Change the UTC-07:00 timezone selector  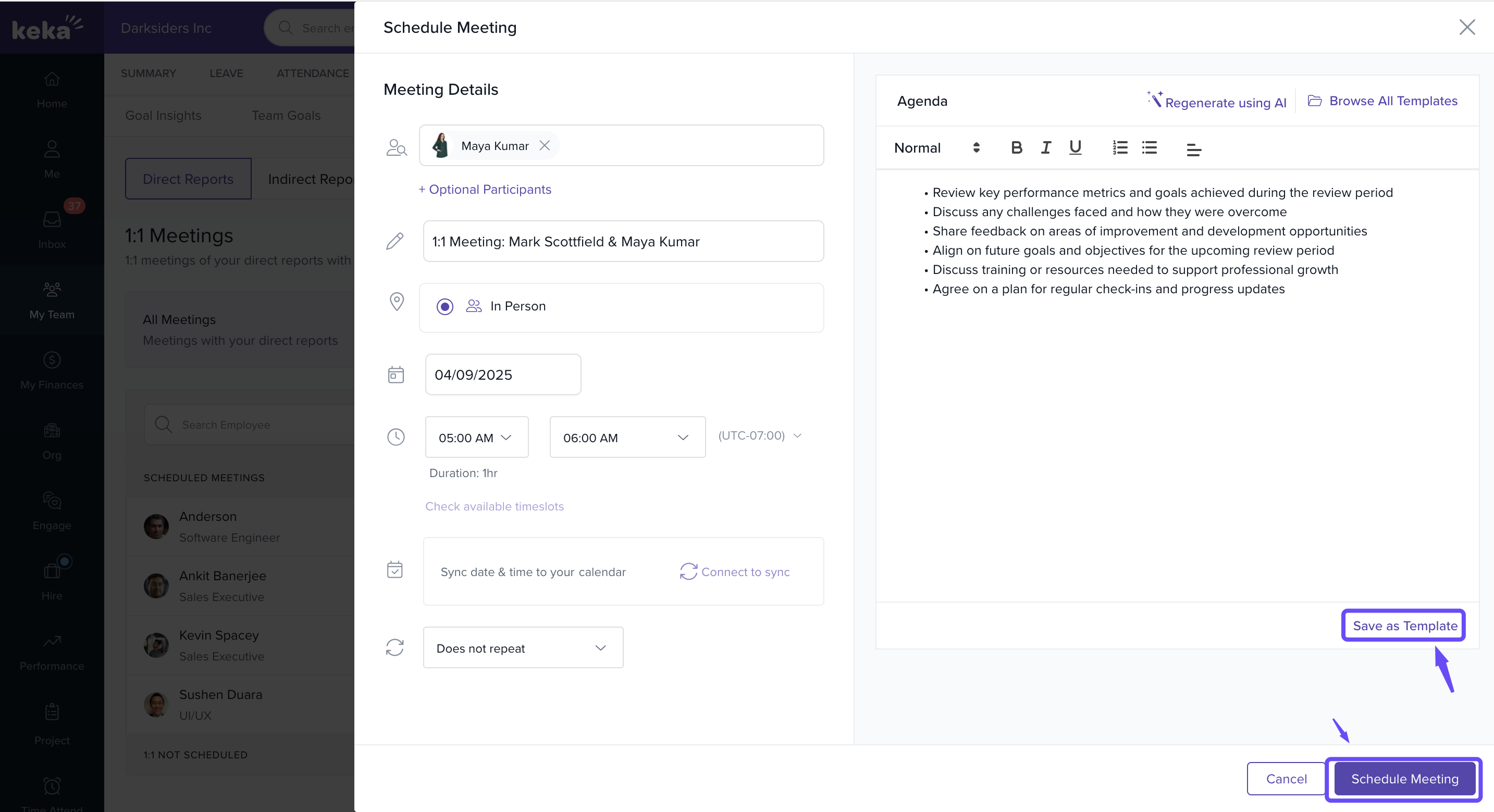(x=760, y=435)
